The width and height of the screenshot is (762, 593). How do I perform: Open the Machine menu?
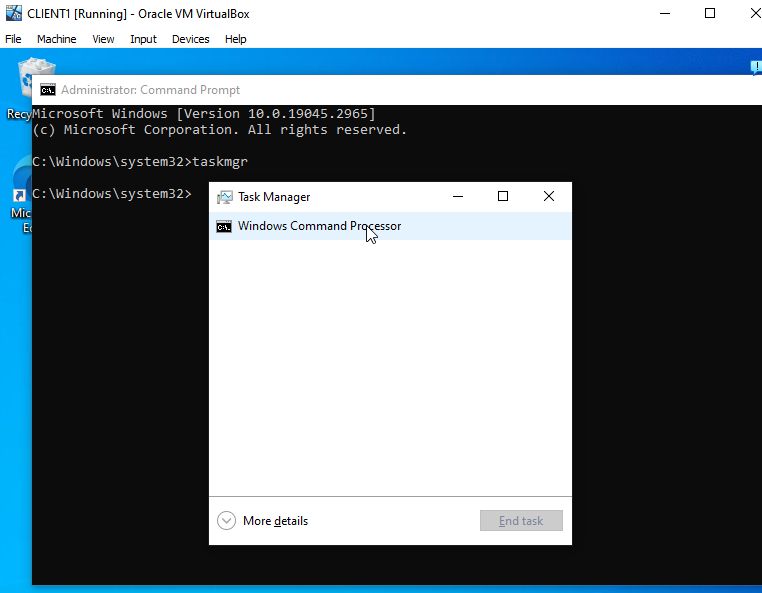coord(56,39)
